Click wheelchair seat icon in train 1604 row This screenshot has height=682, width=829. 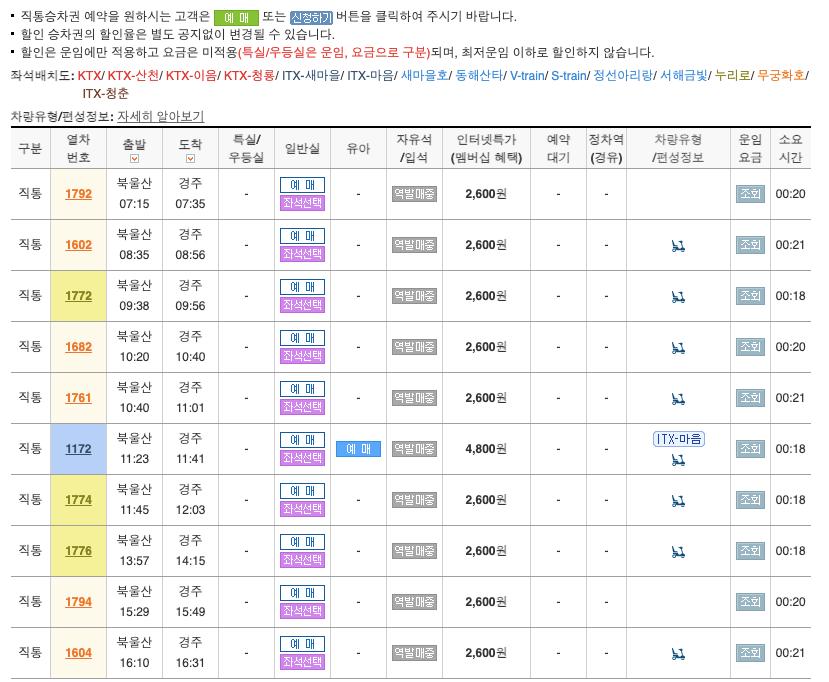[x=679, y=653]
